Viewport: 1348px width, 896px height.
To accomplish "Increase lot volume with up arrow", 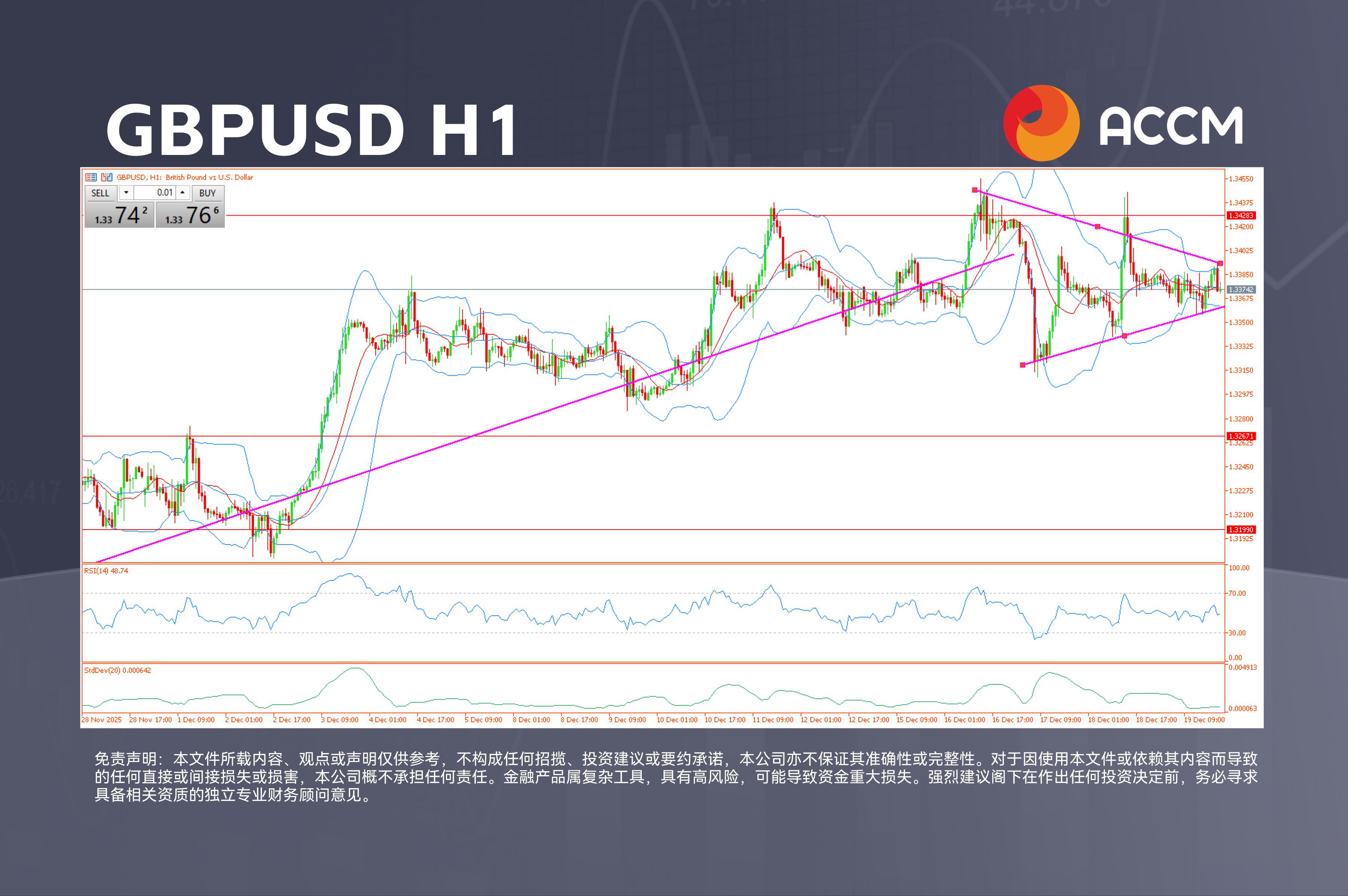I will pos(182,193).
